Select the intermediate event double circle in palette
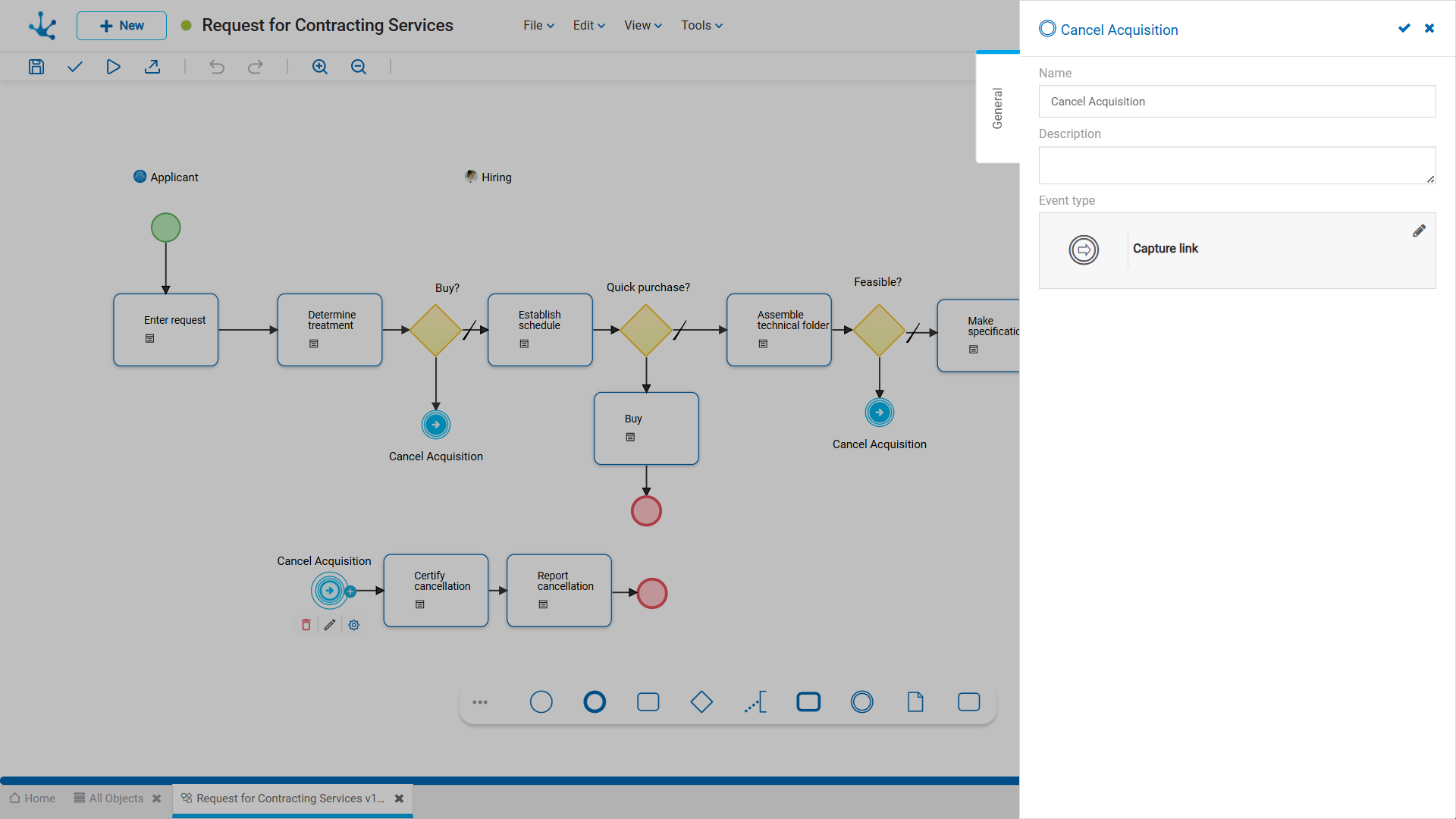The image size is (1456, 819). [x=862, y=702]
